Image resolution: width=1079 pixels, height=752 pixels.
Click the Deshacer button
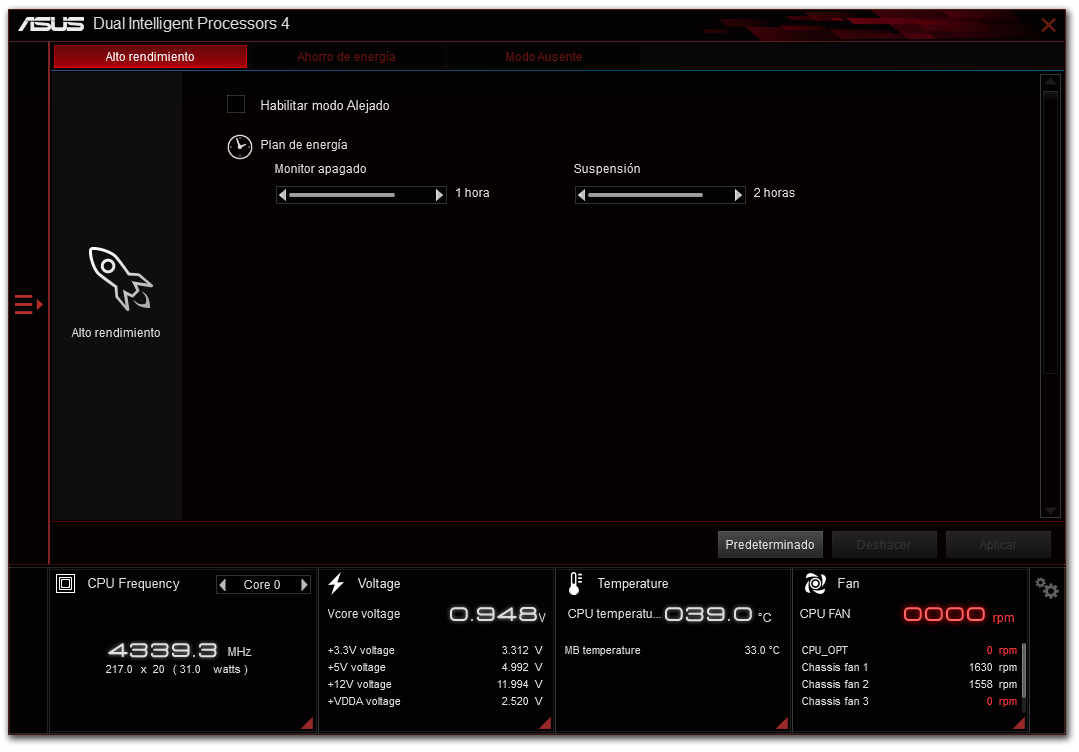coord(884,545)
